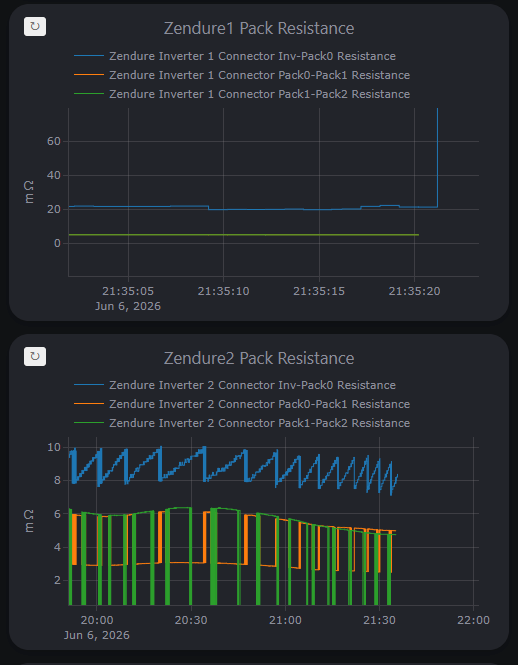Click the 40 y-axis label in Zendure1
This screenshot has height=665, width=518.
tap(55, 175)
